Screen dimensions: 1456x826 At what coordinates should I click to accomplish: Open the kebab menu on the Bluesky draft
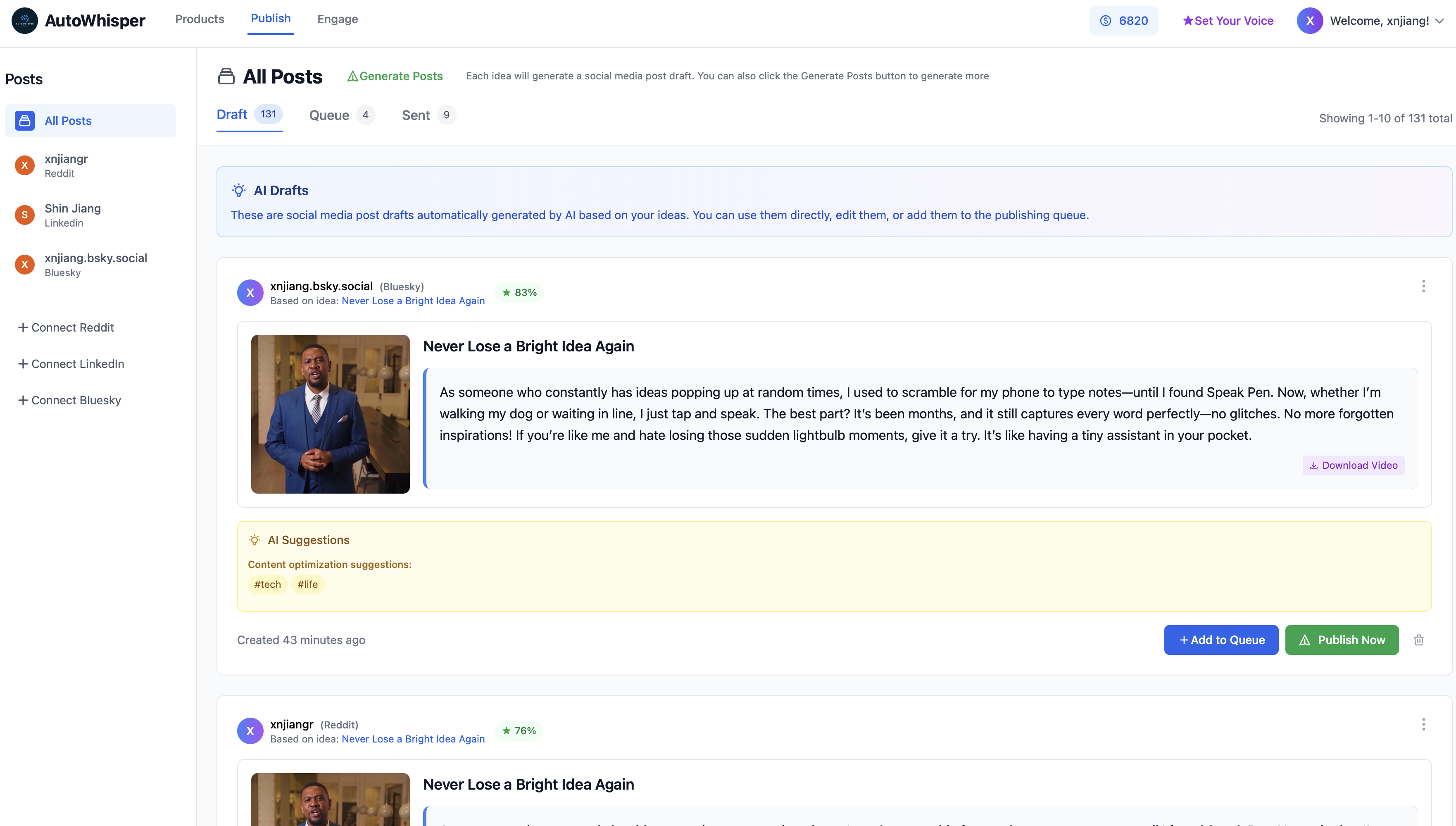pyautogui.click(x=1423, y=286)
